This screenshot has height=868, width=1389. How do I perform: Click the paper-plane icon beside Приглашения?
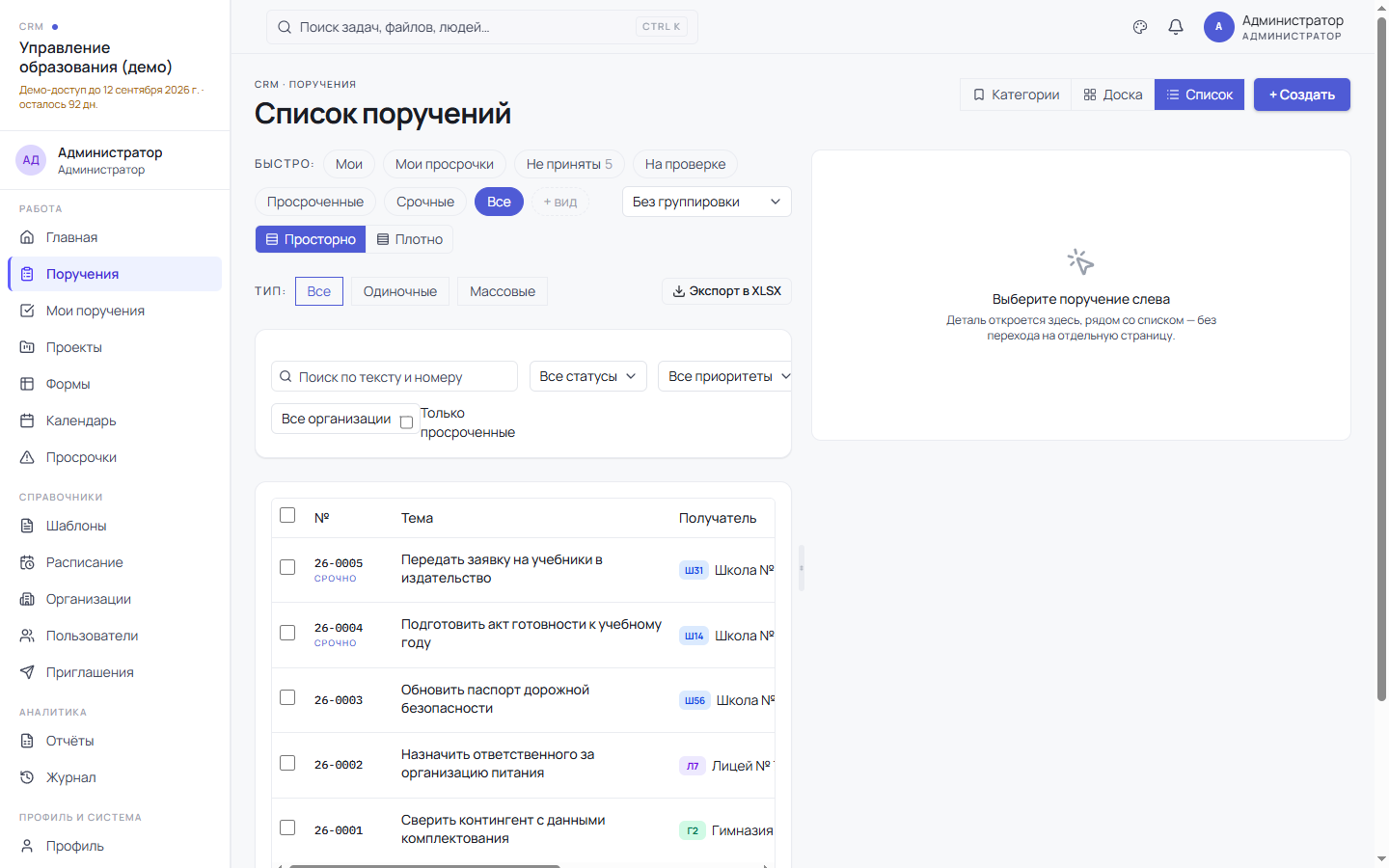(27, 672)
